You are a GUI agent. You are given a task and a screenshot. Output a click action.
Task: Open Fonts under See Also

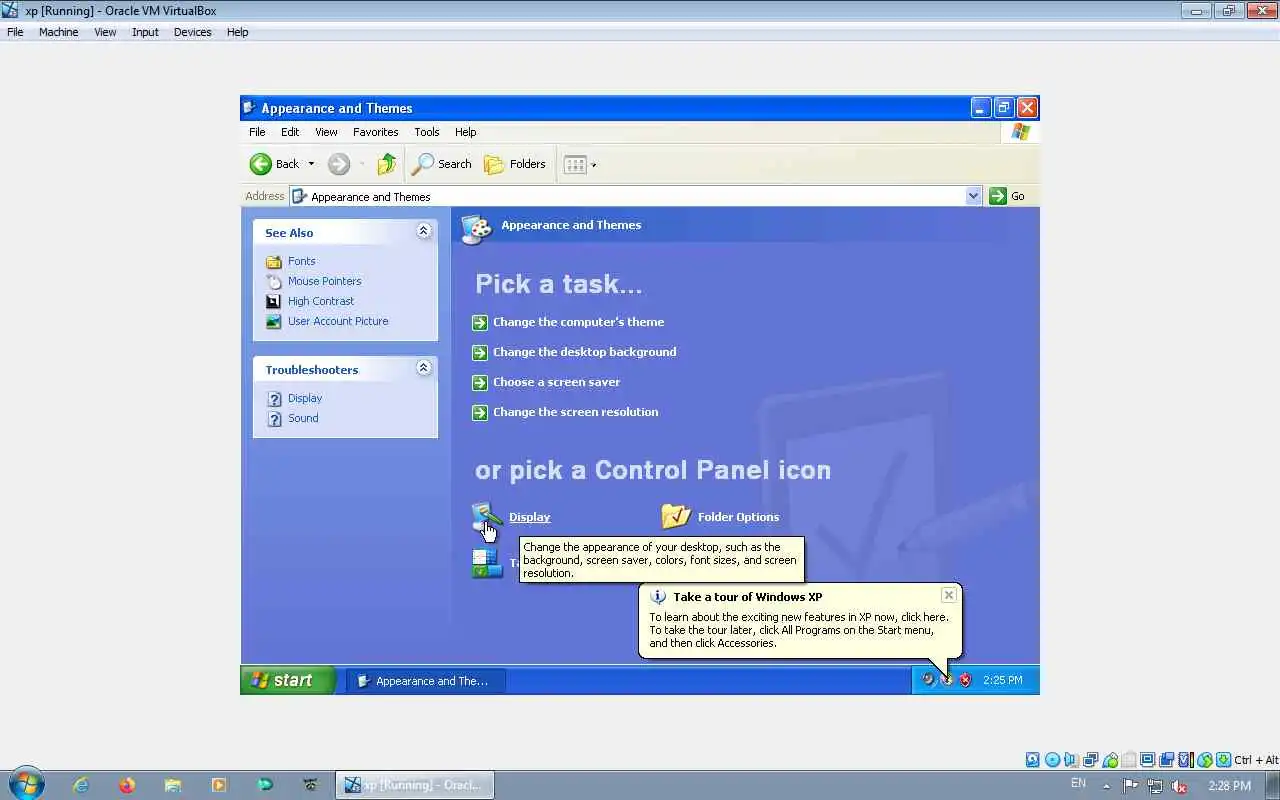point(301,261)
